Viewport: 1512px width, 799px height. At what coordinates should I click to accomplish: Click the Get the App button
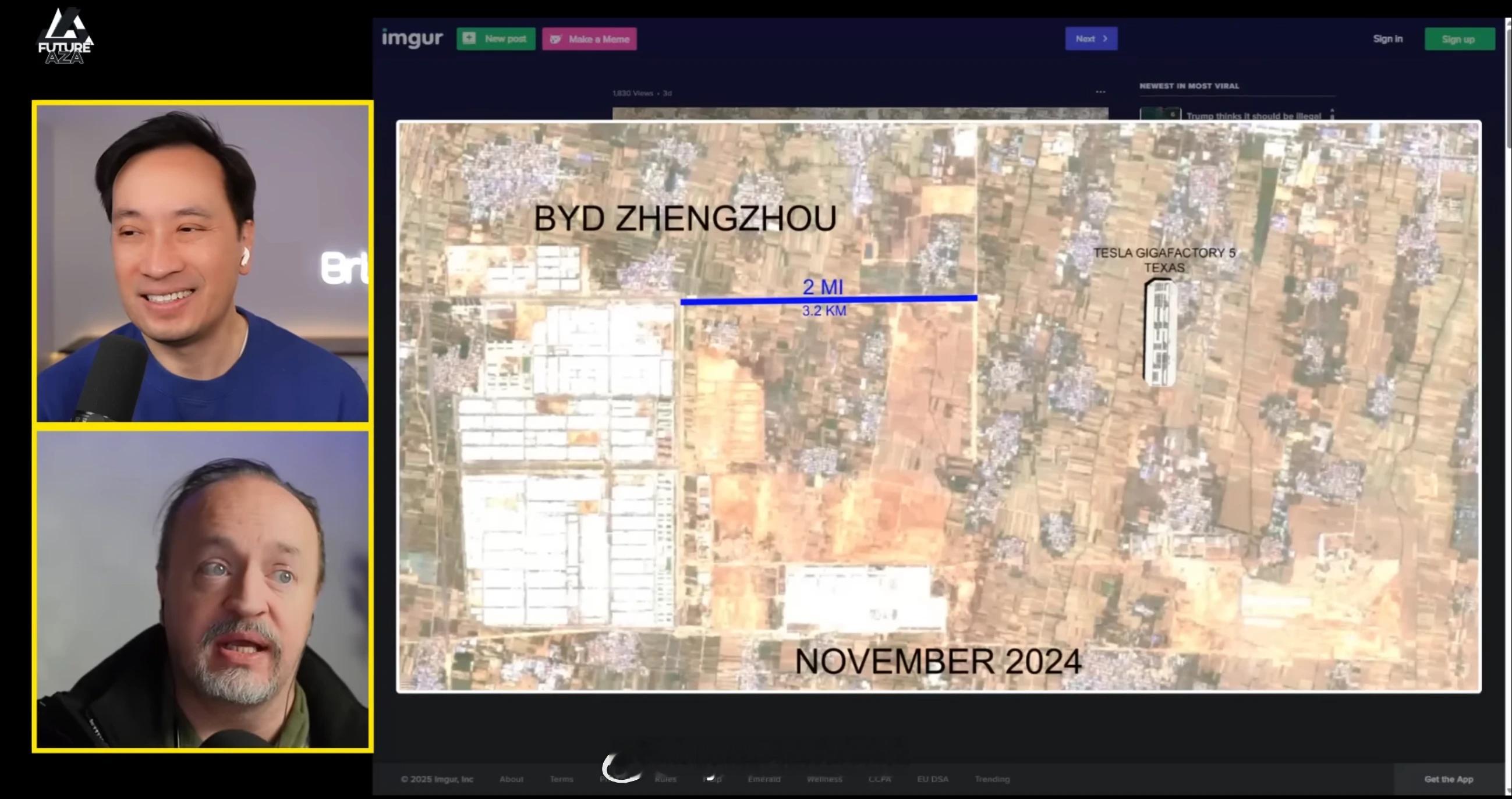[1448, 779]
